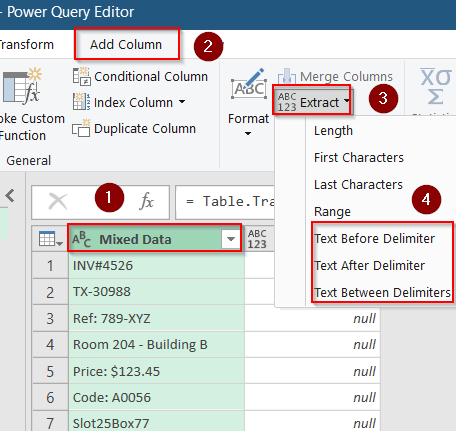Open the table menu corner icon

50,239
